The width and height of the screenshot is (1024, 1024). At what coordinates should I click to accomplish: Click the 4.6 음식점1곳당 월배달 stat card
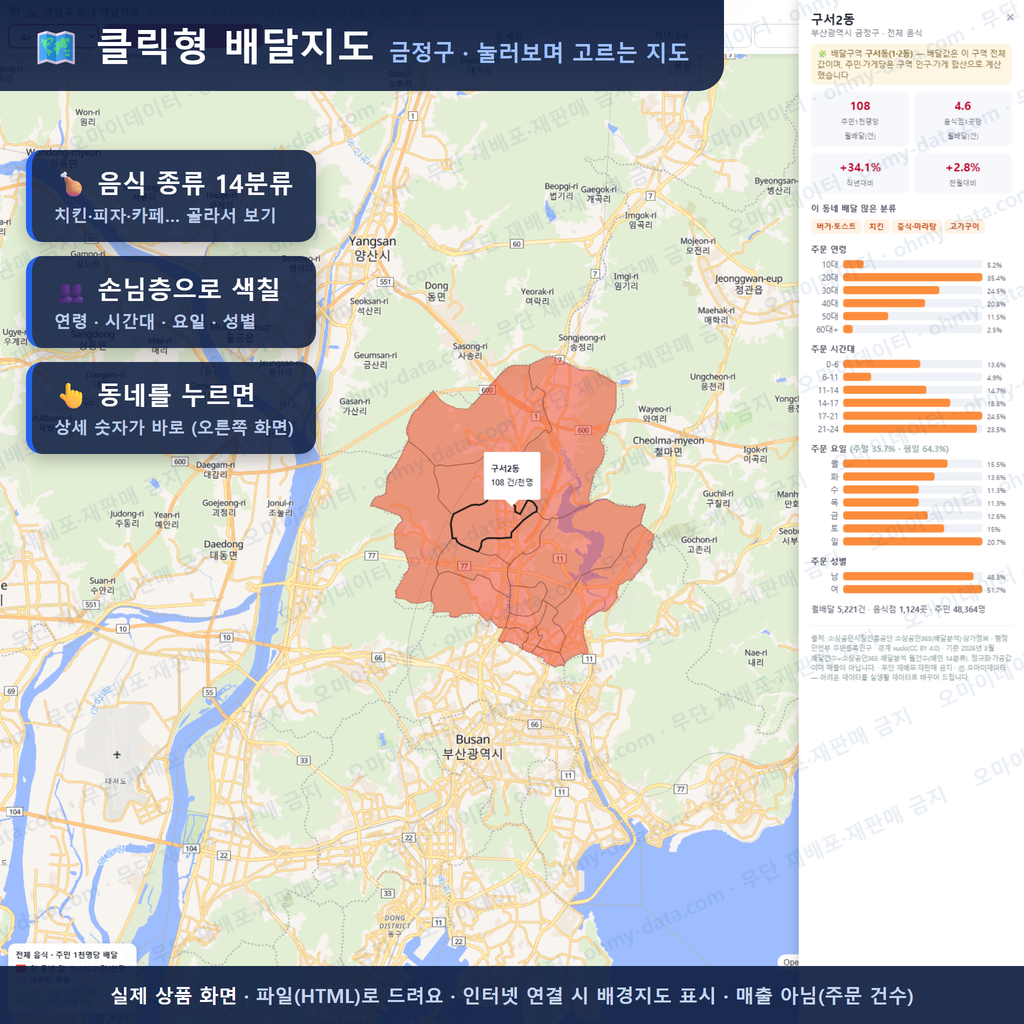[x=962, y=119]
